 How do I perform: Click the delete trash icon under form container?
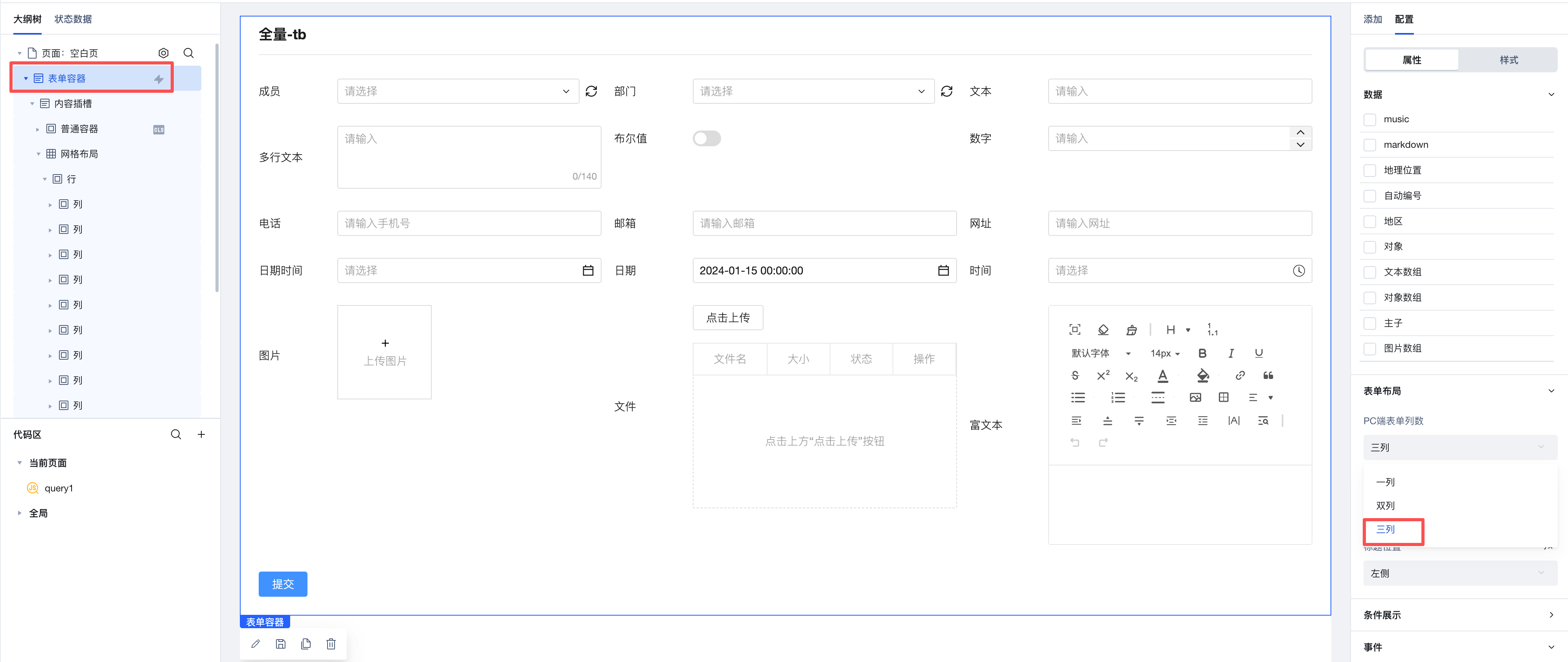(x=331, y=644)
